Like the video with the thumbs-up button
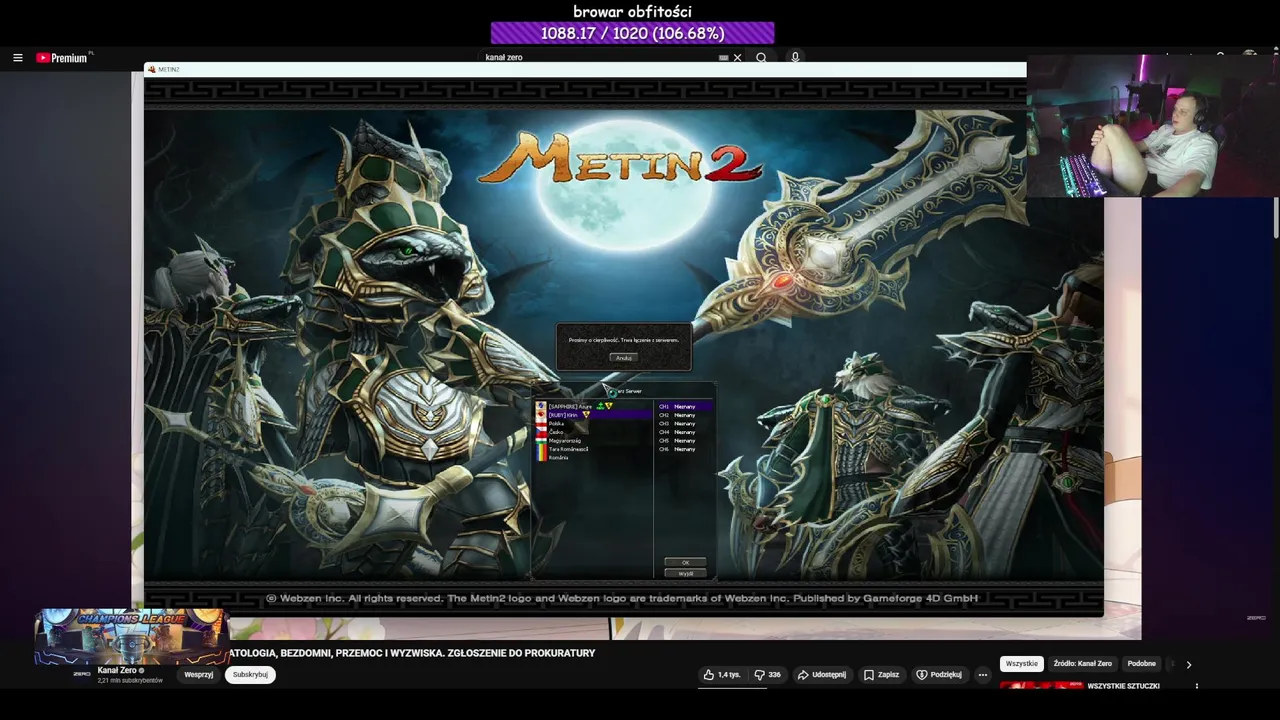Image resolution: width=1280 pixels, height=720 pixels. tap(721, 675)
